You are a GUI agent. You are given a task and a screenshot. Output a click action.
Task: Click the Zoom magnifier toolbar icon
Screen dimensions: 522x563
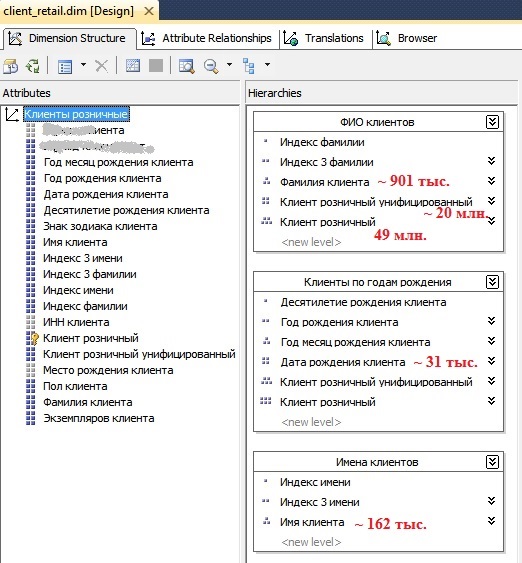[x=211, y=66]
